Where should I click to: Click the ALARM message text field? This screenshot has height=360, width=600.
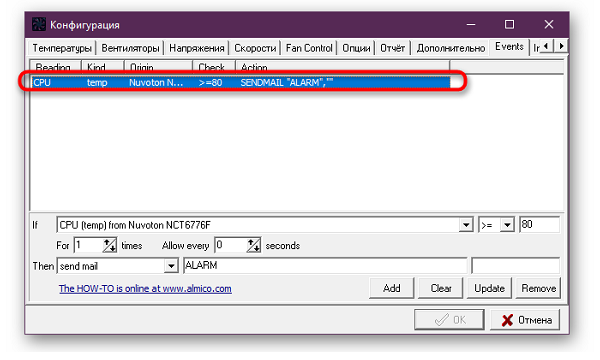click(325, 266)
